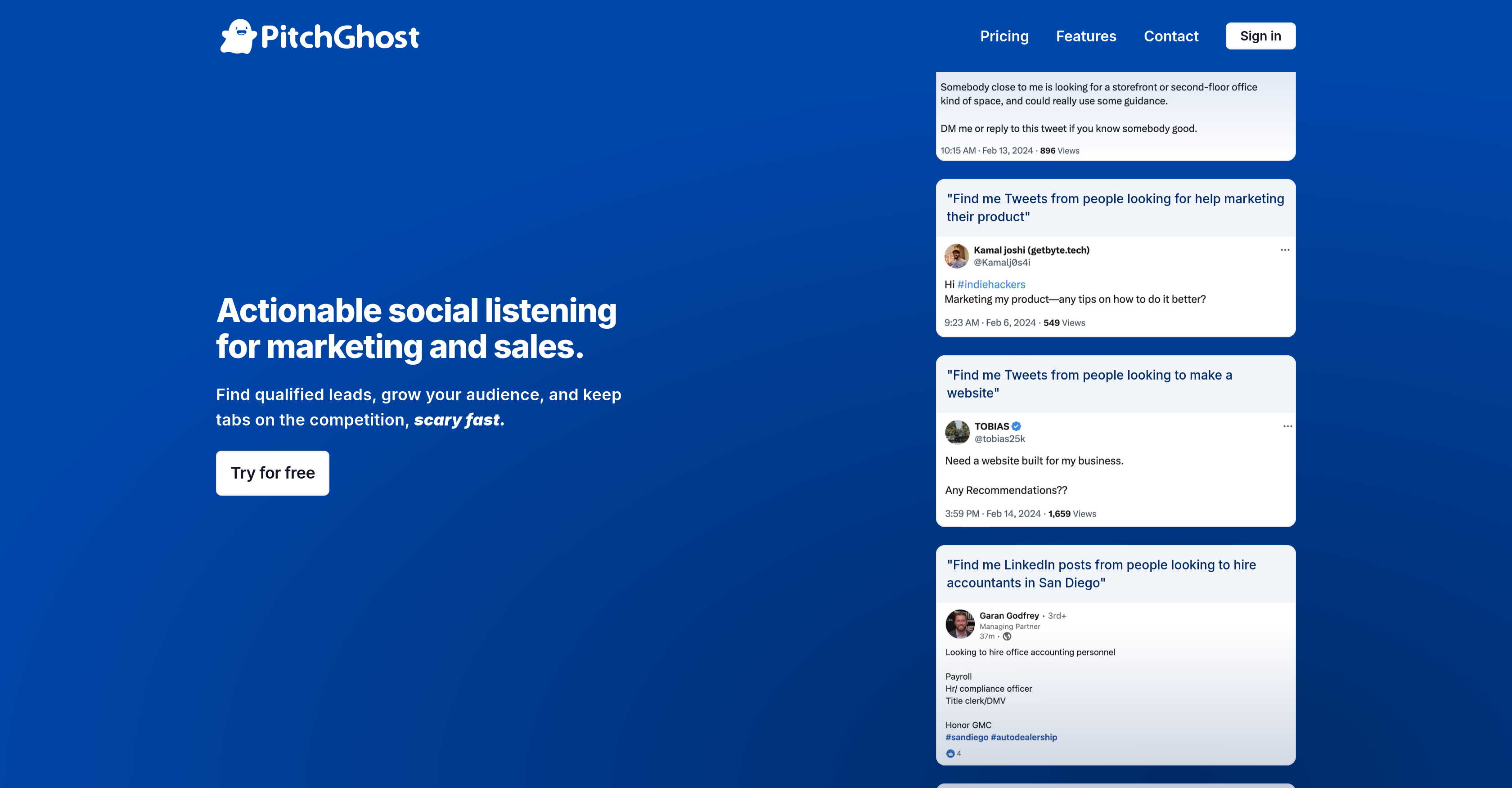Click the globe audience icon on Garan Godfrey's post

(1007, 637)
